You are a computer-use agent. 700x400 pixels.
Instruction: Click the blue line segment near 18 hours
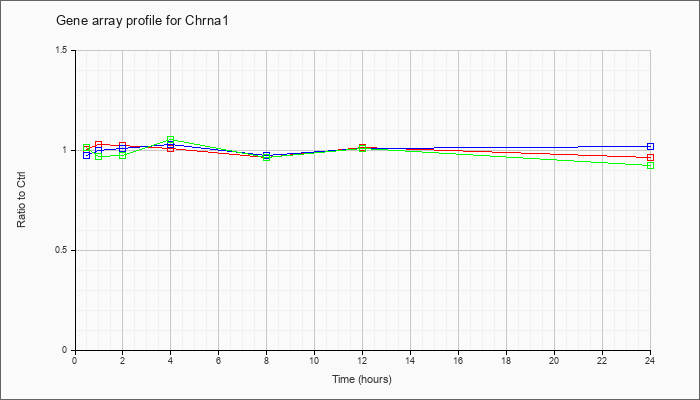506,147
